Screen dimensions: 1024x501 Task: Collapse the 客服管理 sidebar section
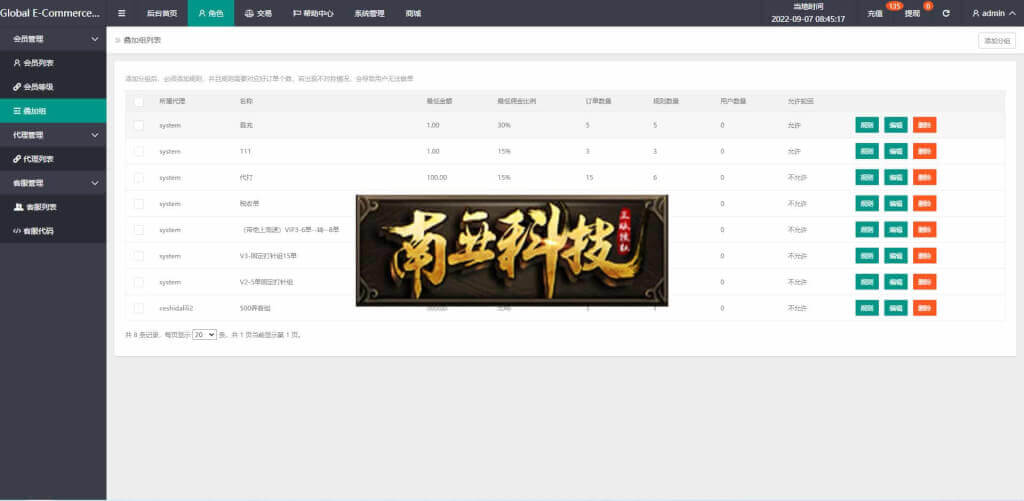coord(53,184)
